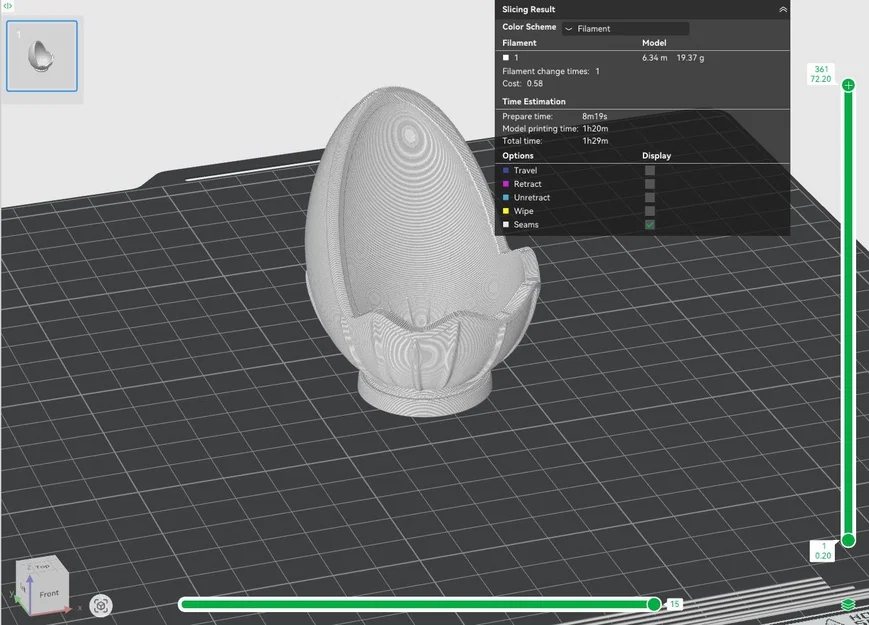
Task: Select plate 1 thumbnail
Action: pyautogui.click(x=42, y=56)
